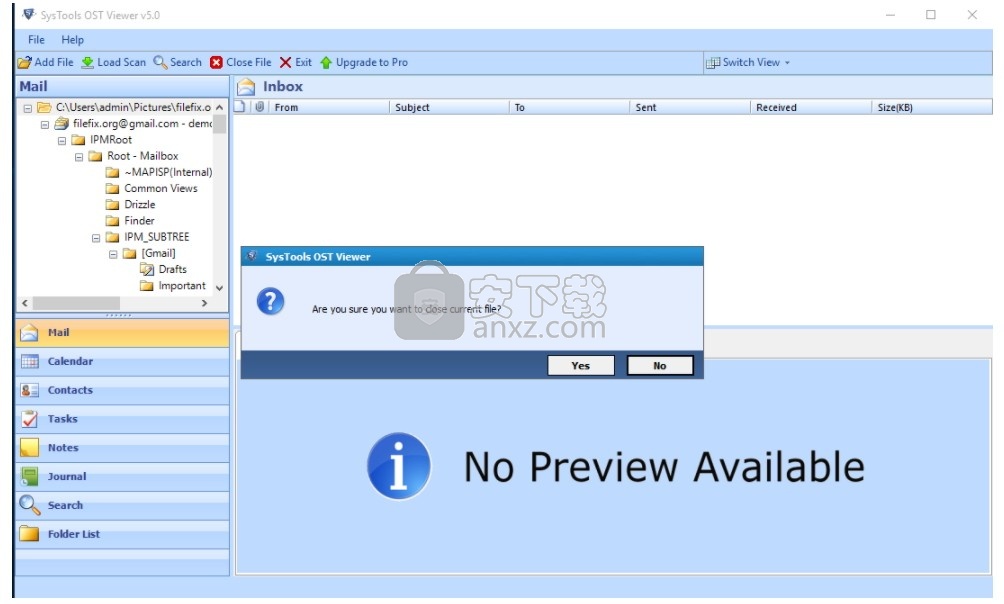Viewport: 1004px width, 604px height.
Task: Click the Exit X icon in toolbar
Action: [x=286, y=63]
